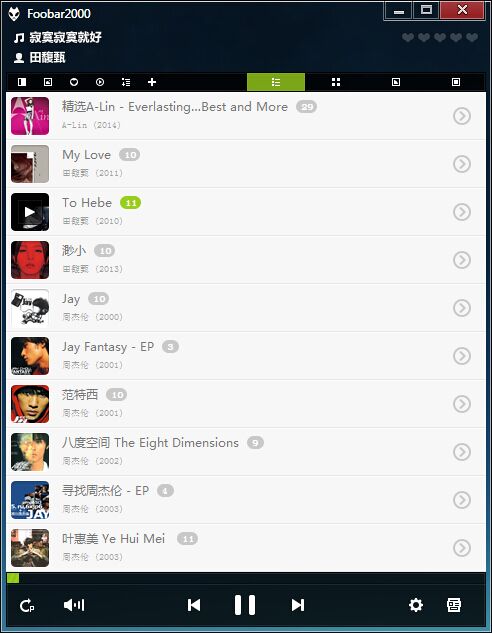
Task: Click the plus icon to add music
Action: [152, 82]
